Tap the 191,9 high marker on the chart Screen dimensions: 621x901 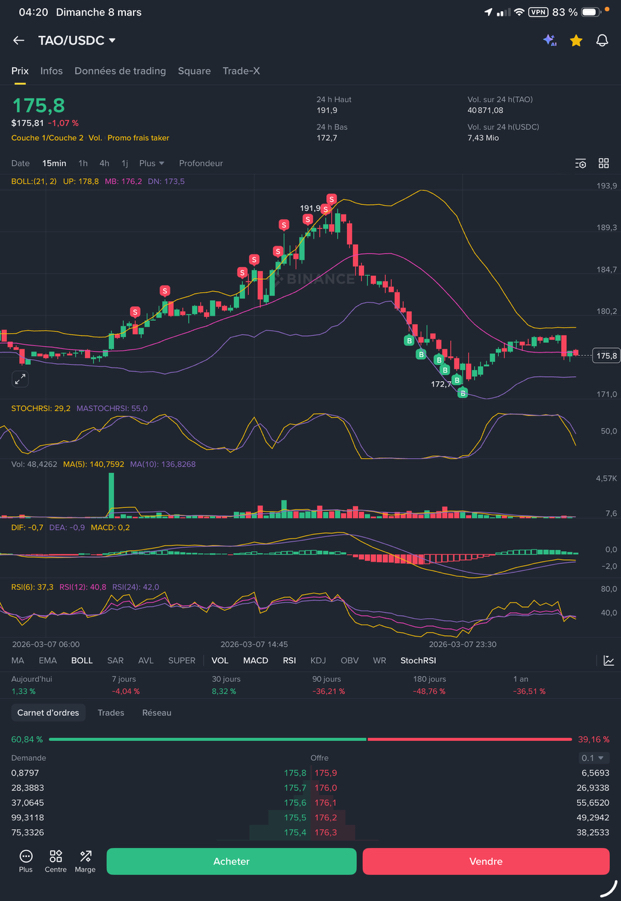click(x=310, y=208)
